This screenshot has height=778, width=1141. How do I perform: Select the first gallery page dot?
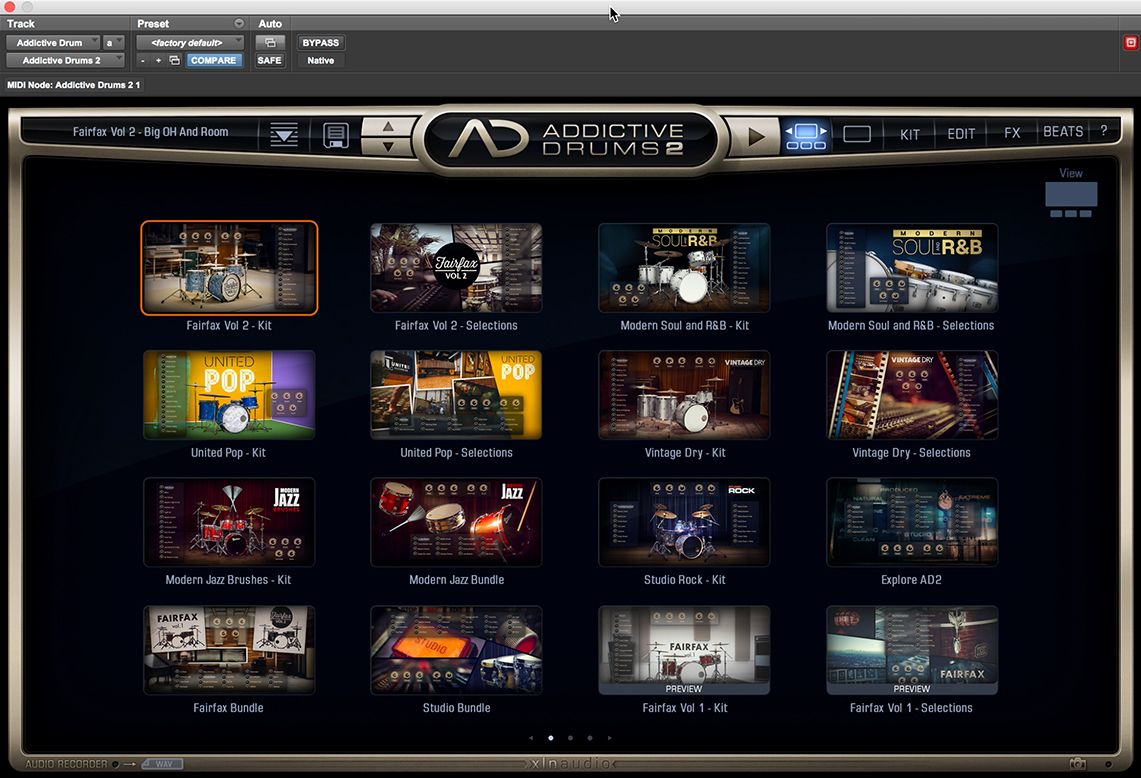pos(551,738)
